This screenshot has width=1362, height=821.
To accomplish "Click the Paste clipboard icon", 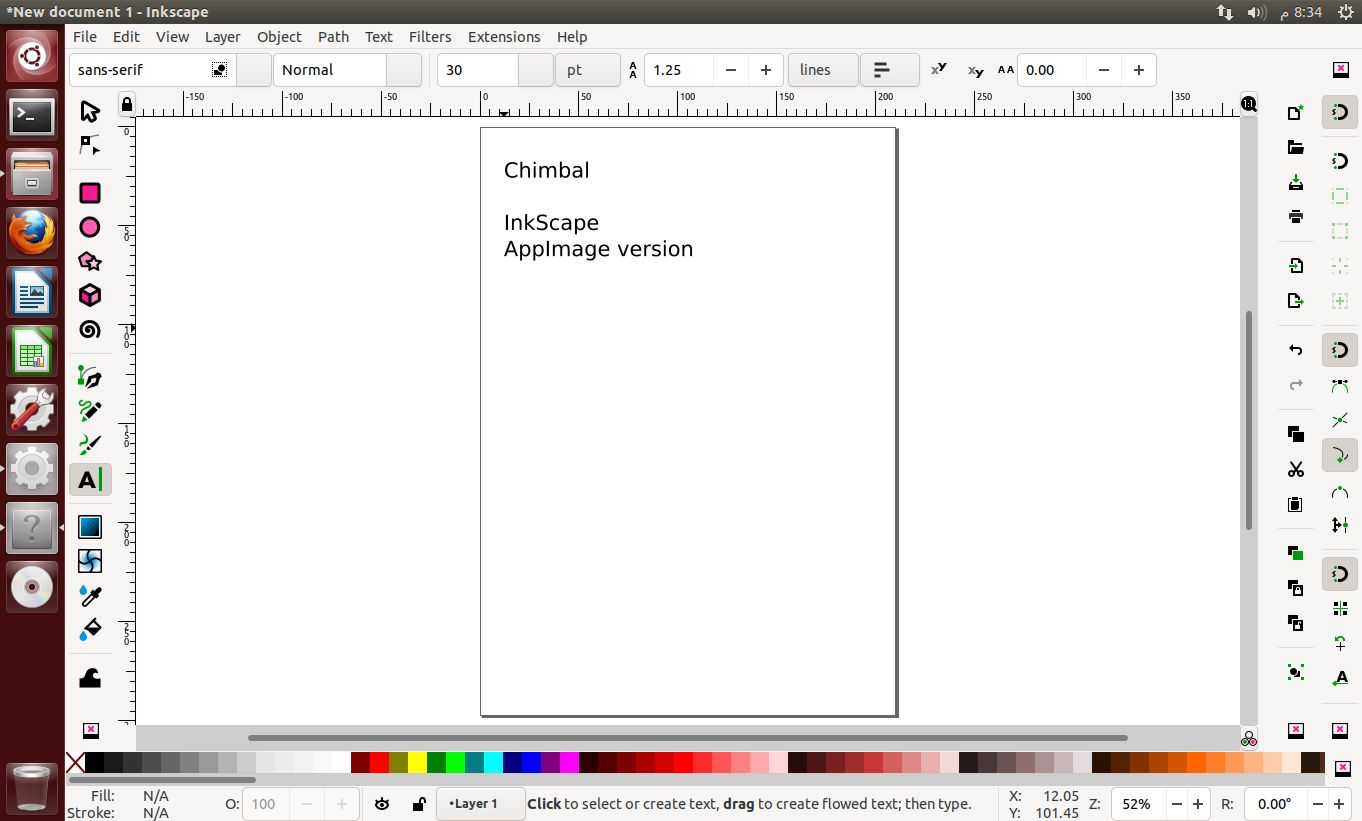I will (x=1296, y=503).
